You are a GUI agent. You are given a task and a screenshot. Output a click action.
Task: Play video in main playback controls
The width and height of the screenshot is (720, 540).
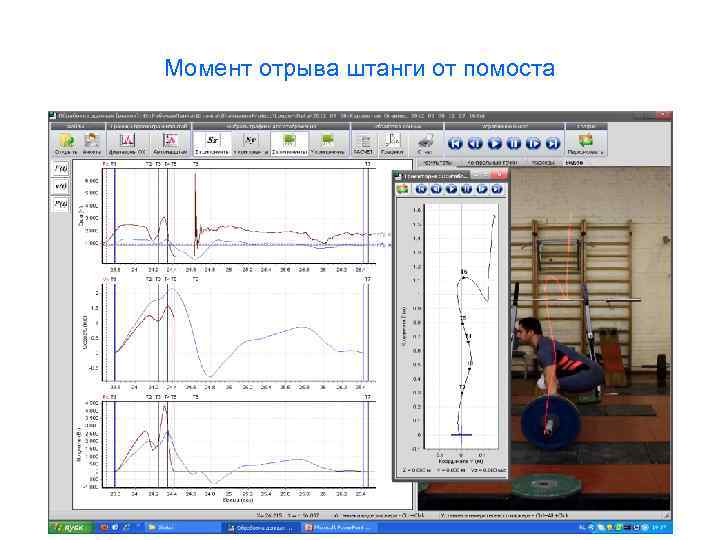pos(494,144)
